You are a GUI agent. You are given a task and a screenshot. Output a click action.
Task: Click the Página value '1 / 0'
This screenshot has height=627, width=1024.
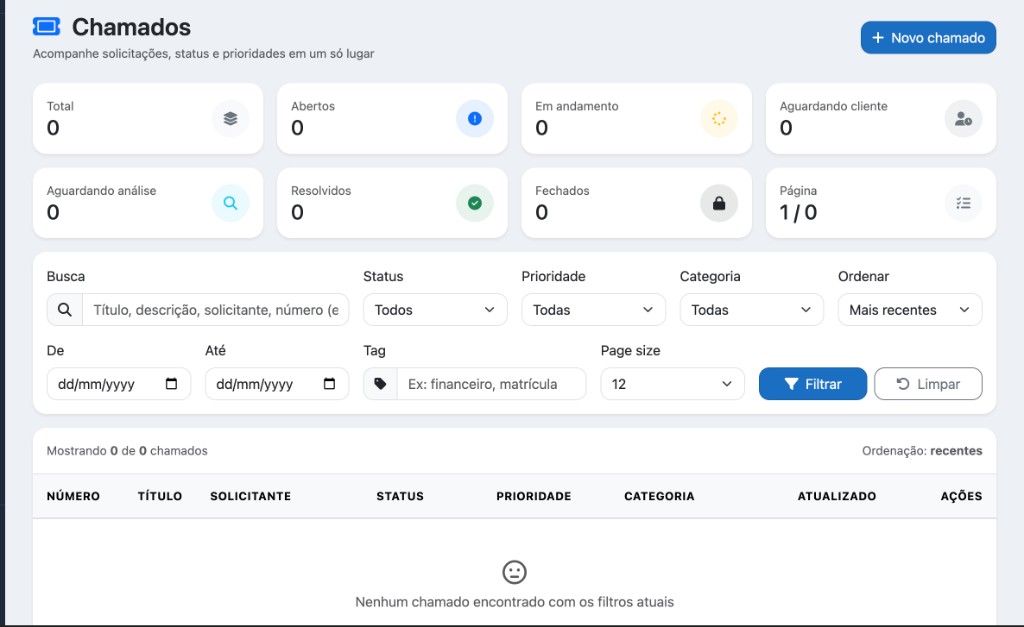tap(798, 212)
